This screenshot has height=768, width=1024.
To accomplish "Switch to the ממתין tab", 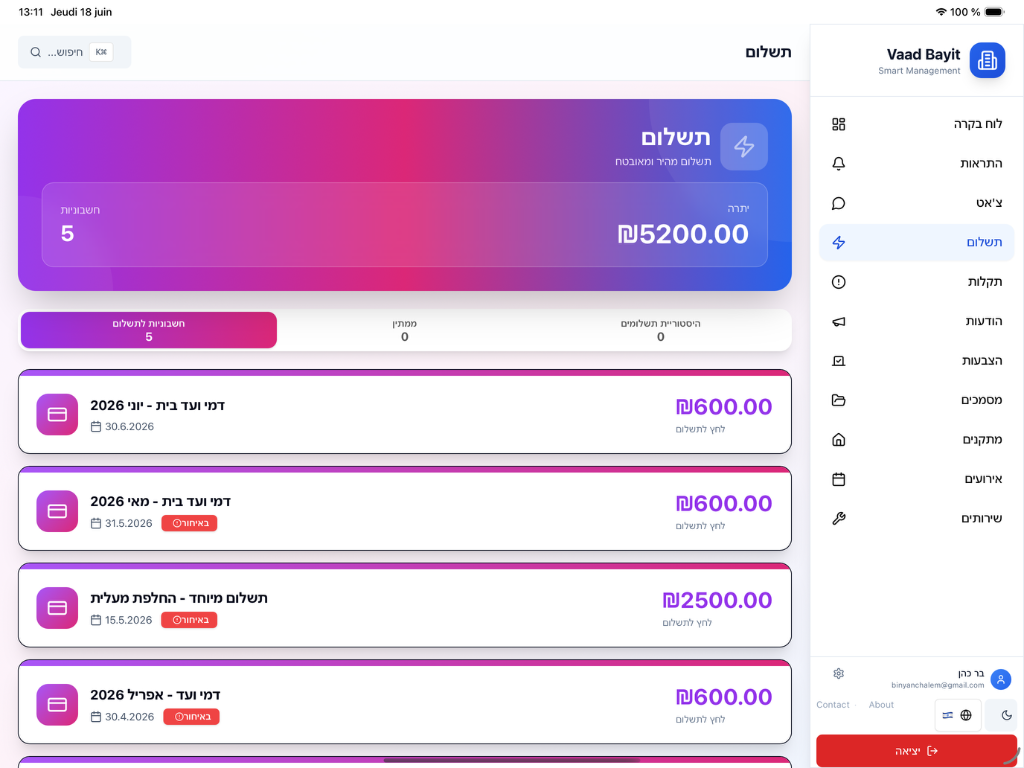I will click(x=405, y=330).
